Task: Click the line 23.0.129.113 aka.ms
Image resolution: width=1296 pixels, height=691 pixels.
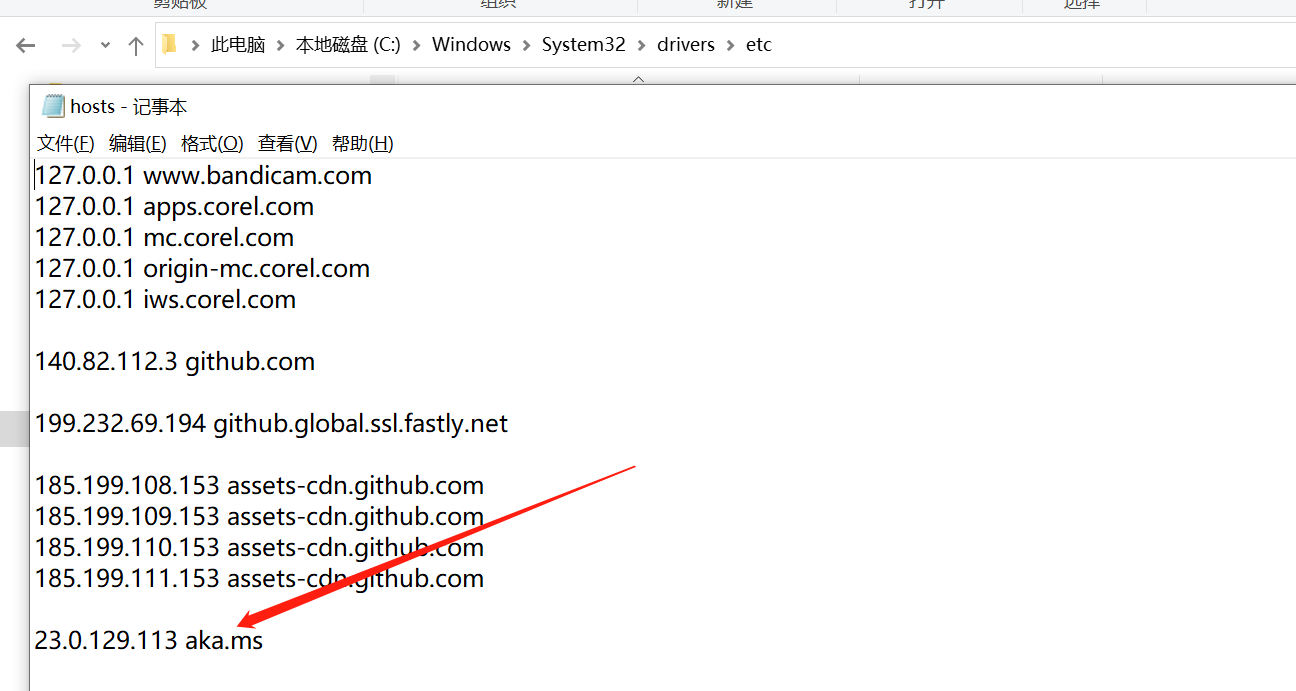Action: [149, 641]
